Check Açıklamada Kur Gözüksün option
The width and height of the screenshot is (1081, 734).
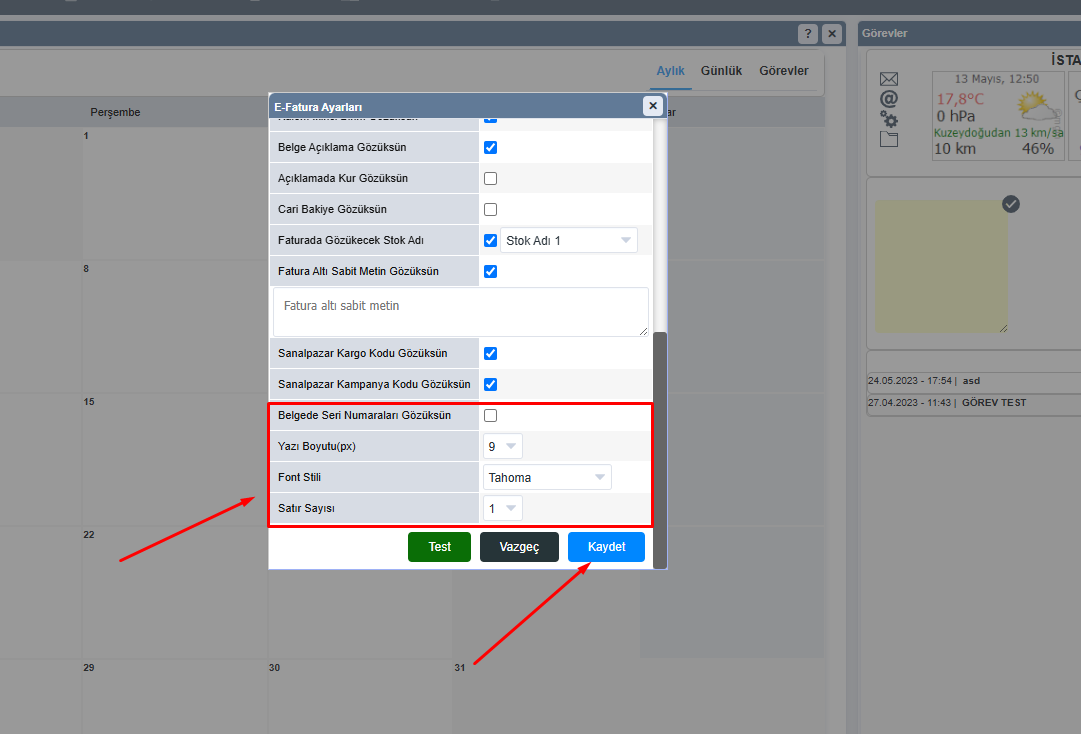point(490,179)
